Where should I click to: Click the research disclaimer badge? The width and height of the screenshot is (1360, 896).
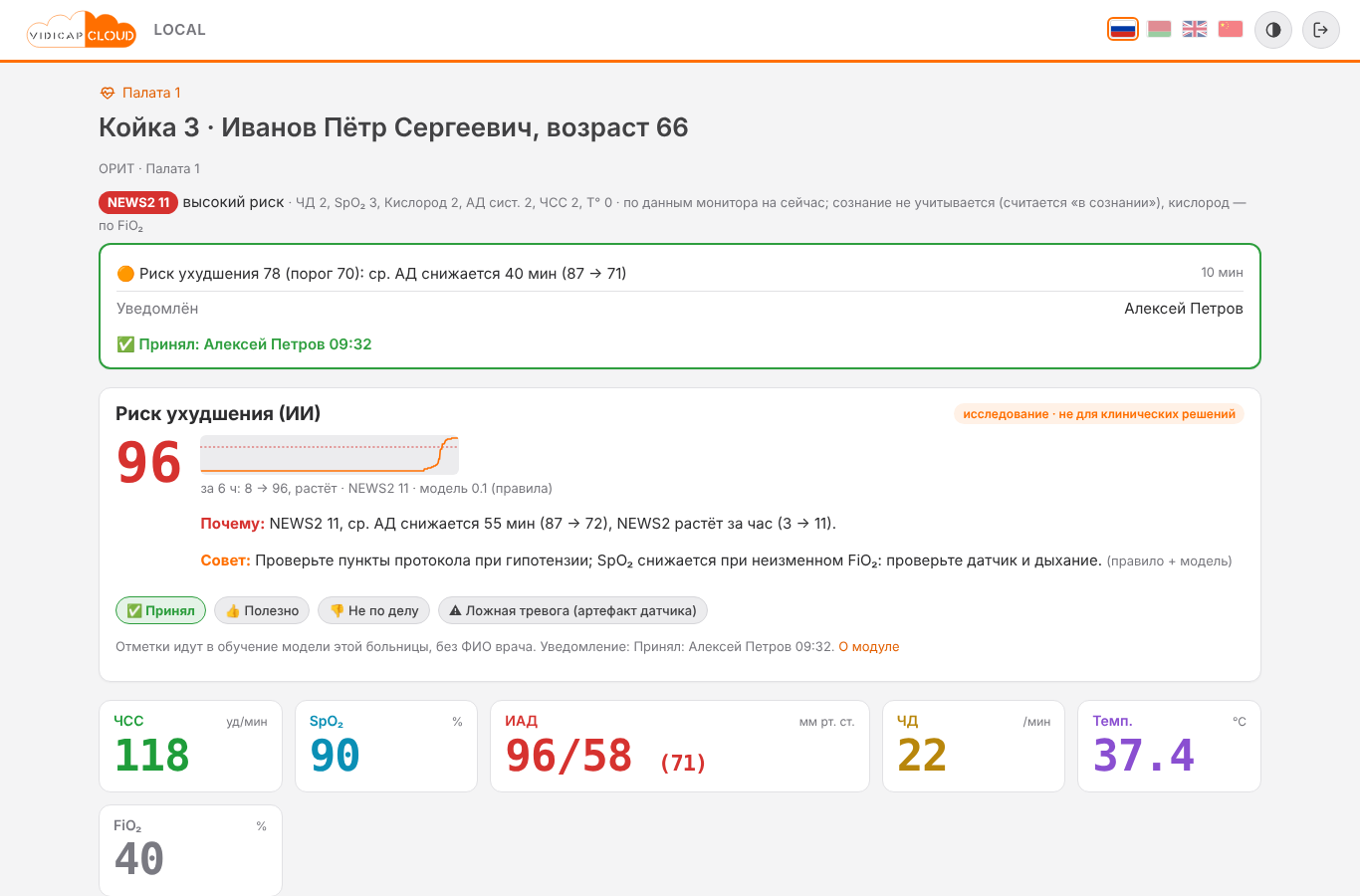[1099, 414]
